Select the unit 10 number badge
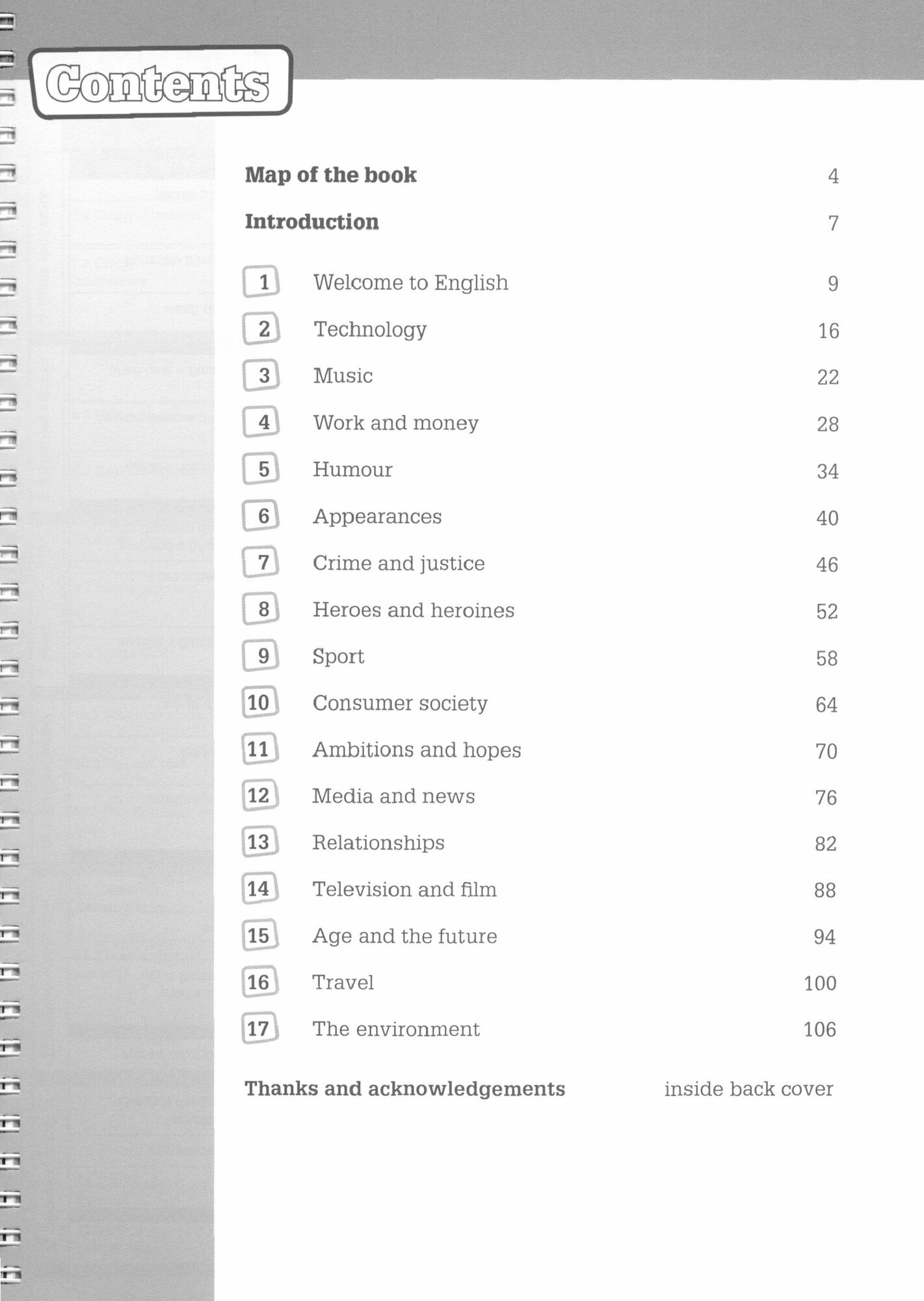 [x=261, y=703]
